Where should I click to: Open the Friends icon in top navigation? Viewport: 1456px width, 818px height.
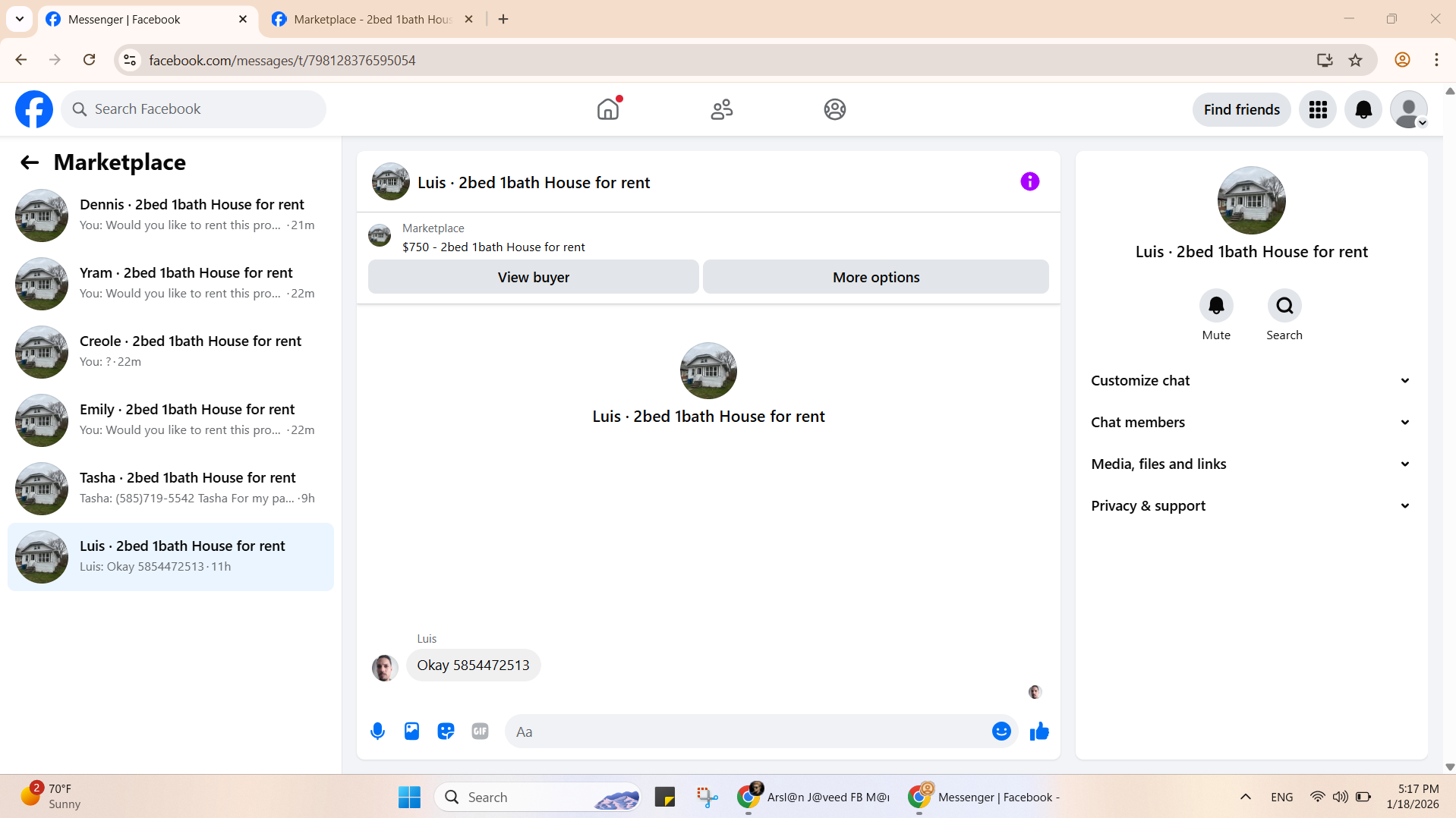721,109
